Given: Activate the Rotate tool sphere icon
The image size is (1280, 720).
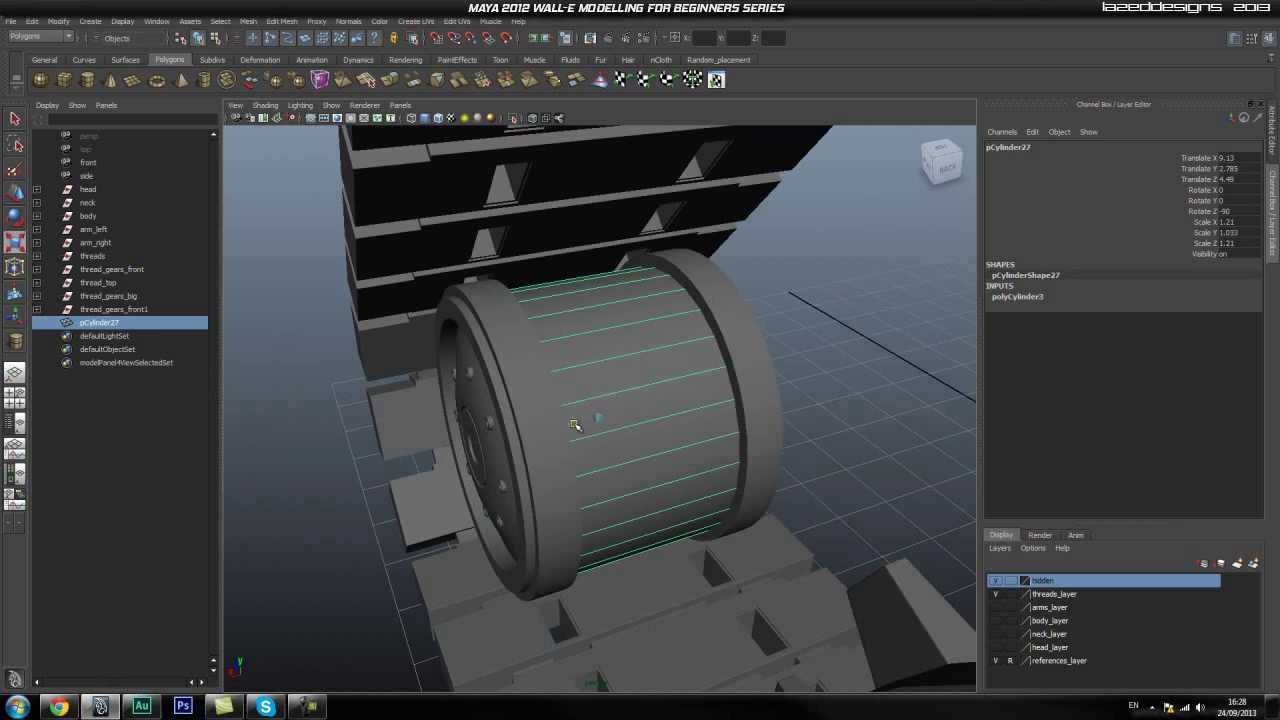Looking at the screenshot, I should coord(14,216).
